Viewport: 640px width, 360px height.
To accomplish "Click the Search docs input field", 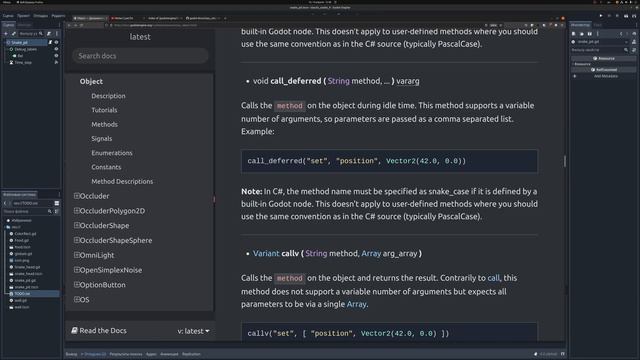I will pos(140,56).
